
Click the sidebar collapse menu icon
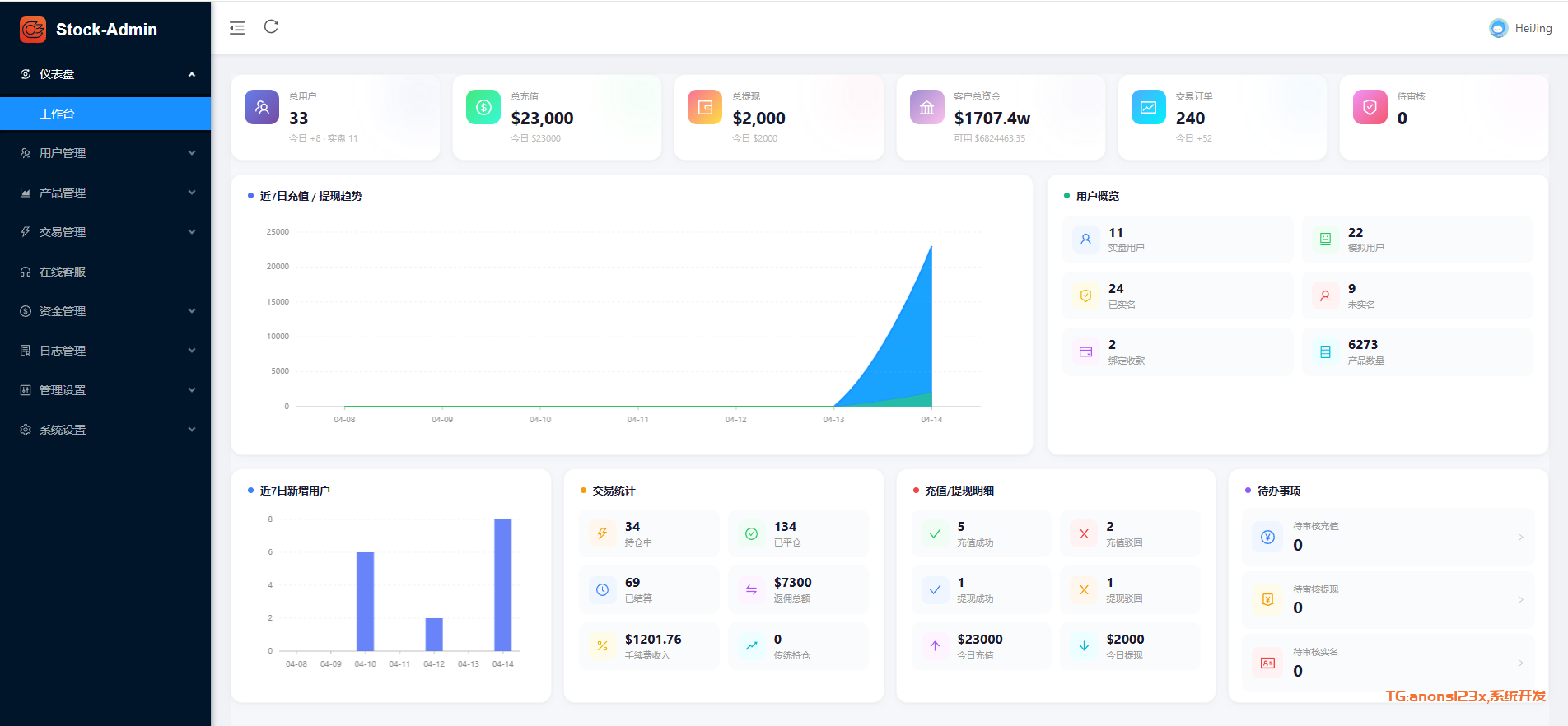point(237,28)
